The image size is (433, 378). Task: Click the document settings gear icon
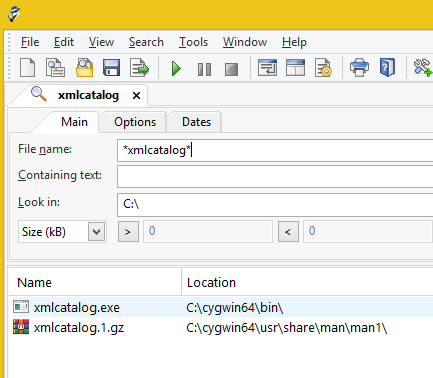tap(323, 68)
